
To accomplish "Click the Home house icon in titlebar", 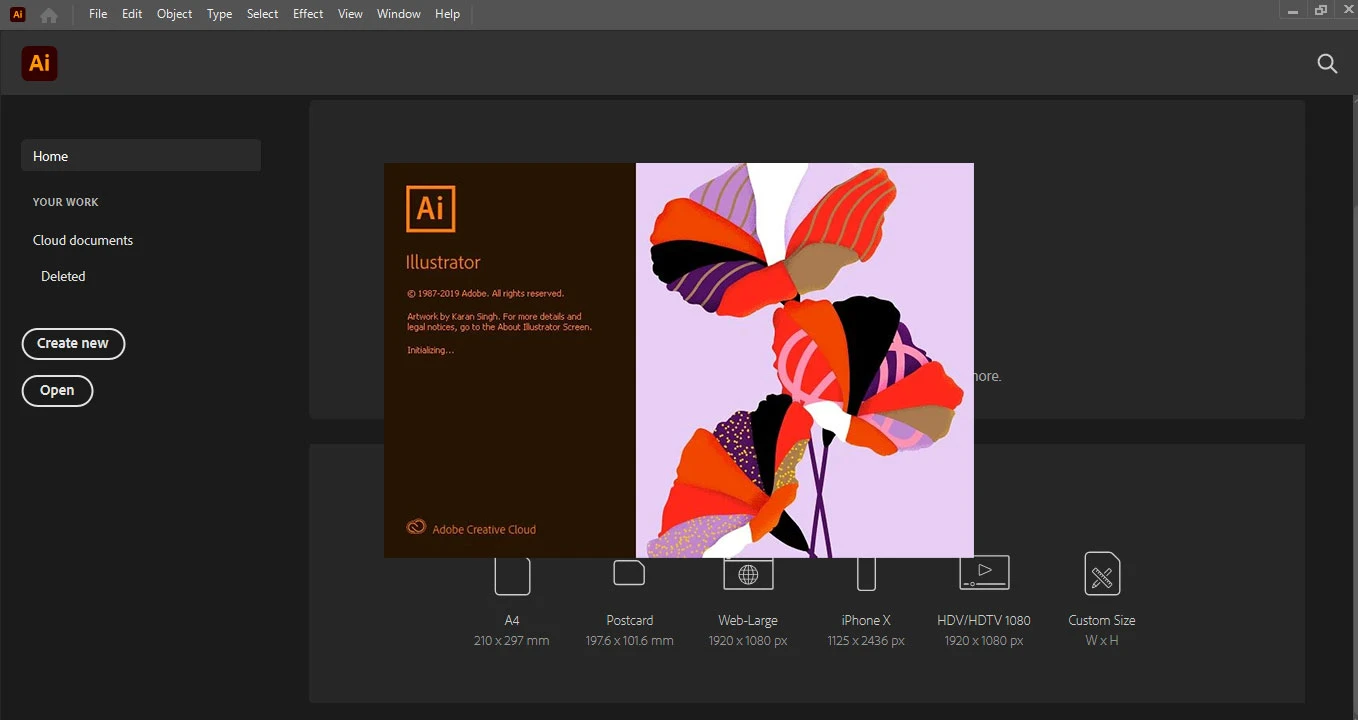I will pos(47,14).
